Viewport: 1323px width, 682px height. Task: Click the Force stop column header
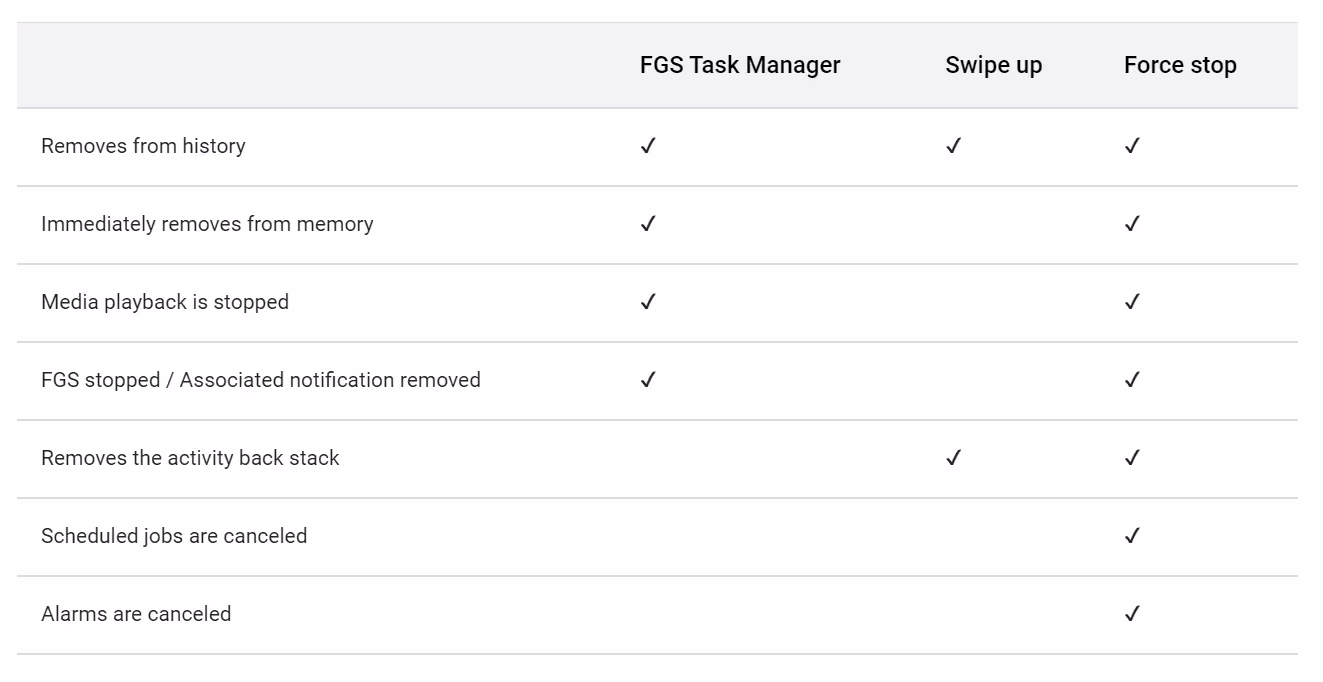point(1180,66)
